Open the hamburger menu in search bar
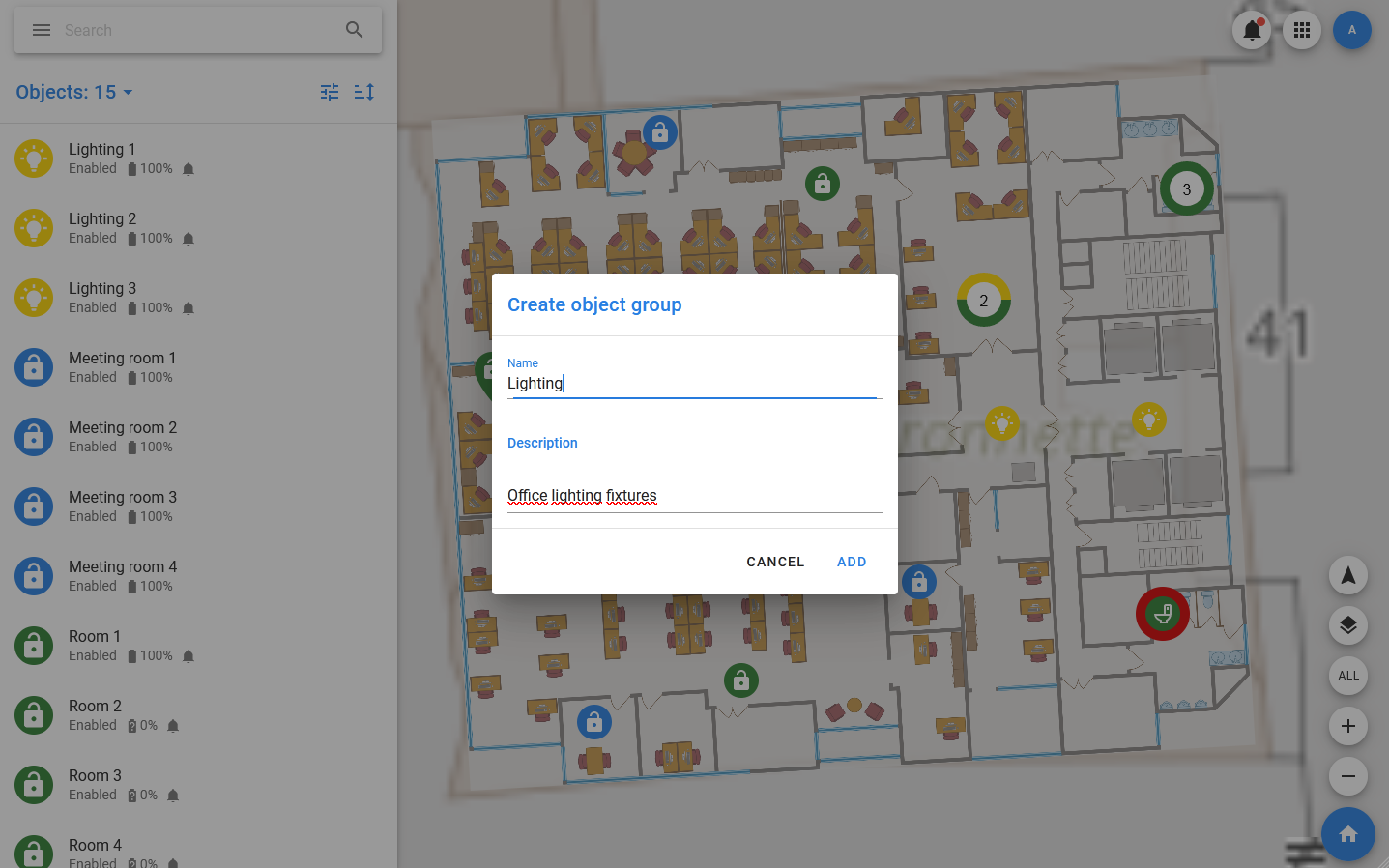The image size is (1389, 868). pyautogui.click(x=42, y=30)
